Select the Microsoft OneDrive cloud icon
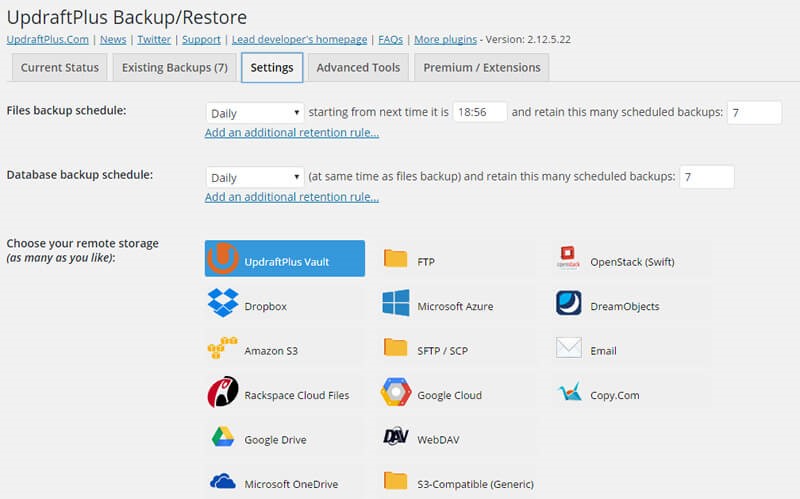 click(x=223, y=481)
